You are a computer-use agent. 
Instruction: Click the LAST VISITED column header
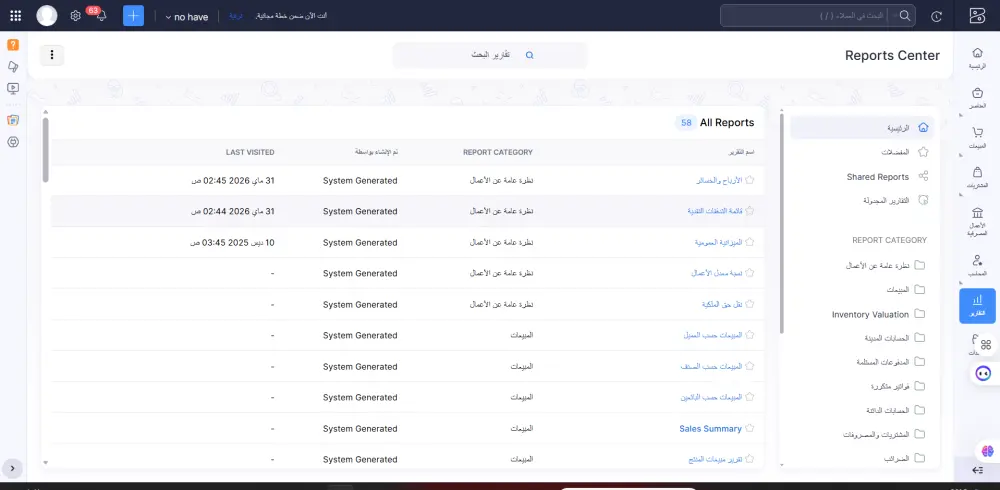(250, 152)
